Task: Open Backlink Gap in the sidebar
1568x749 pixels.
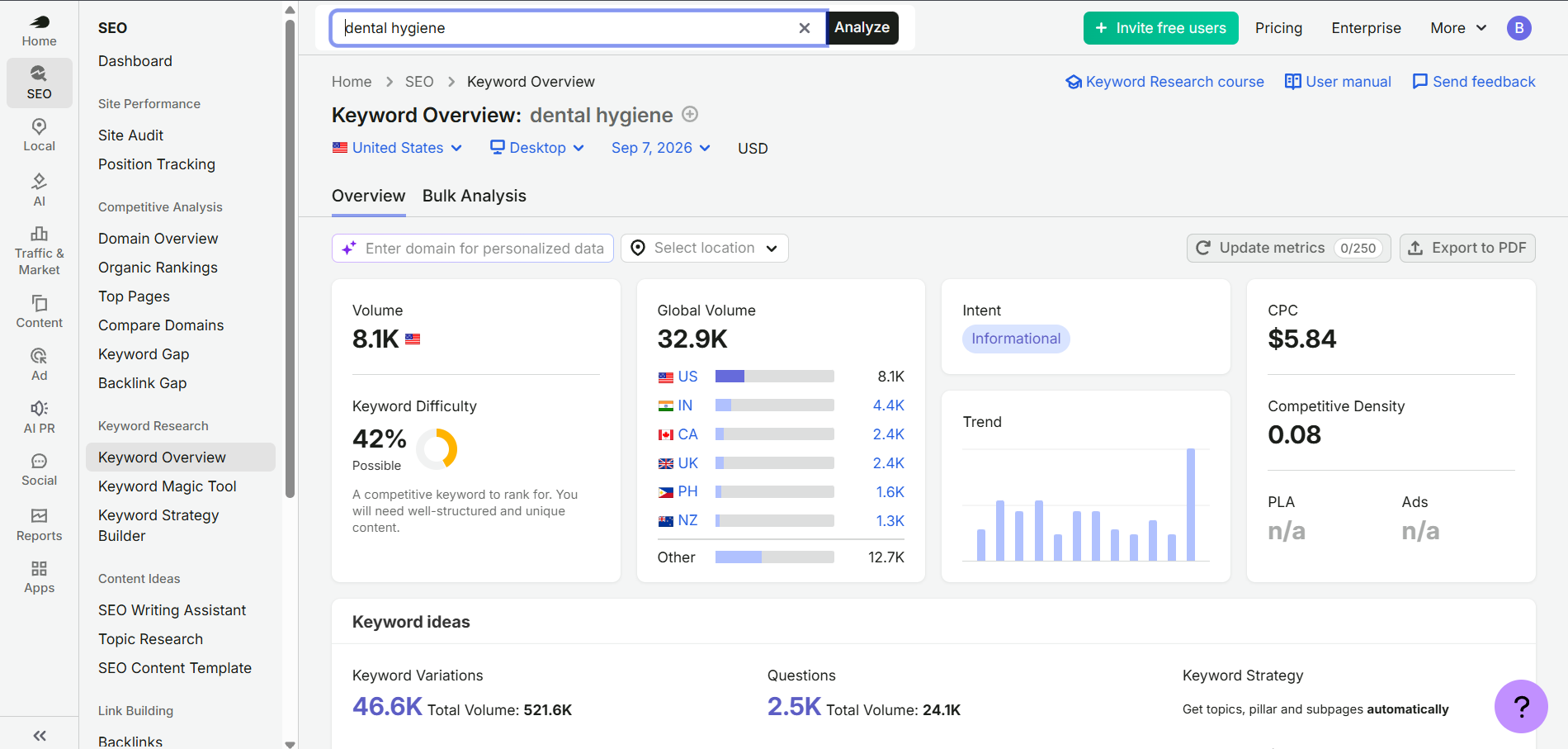Action: (x=143, y=383)
